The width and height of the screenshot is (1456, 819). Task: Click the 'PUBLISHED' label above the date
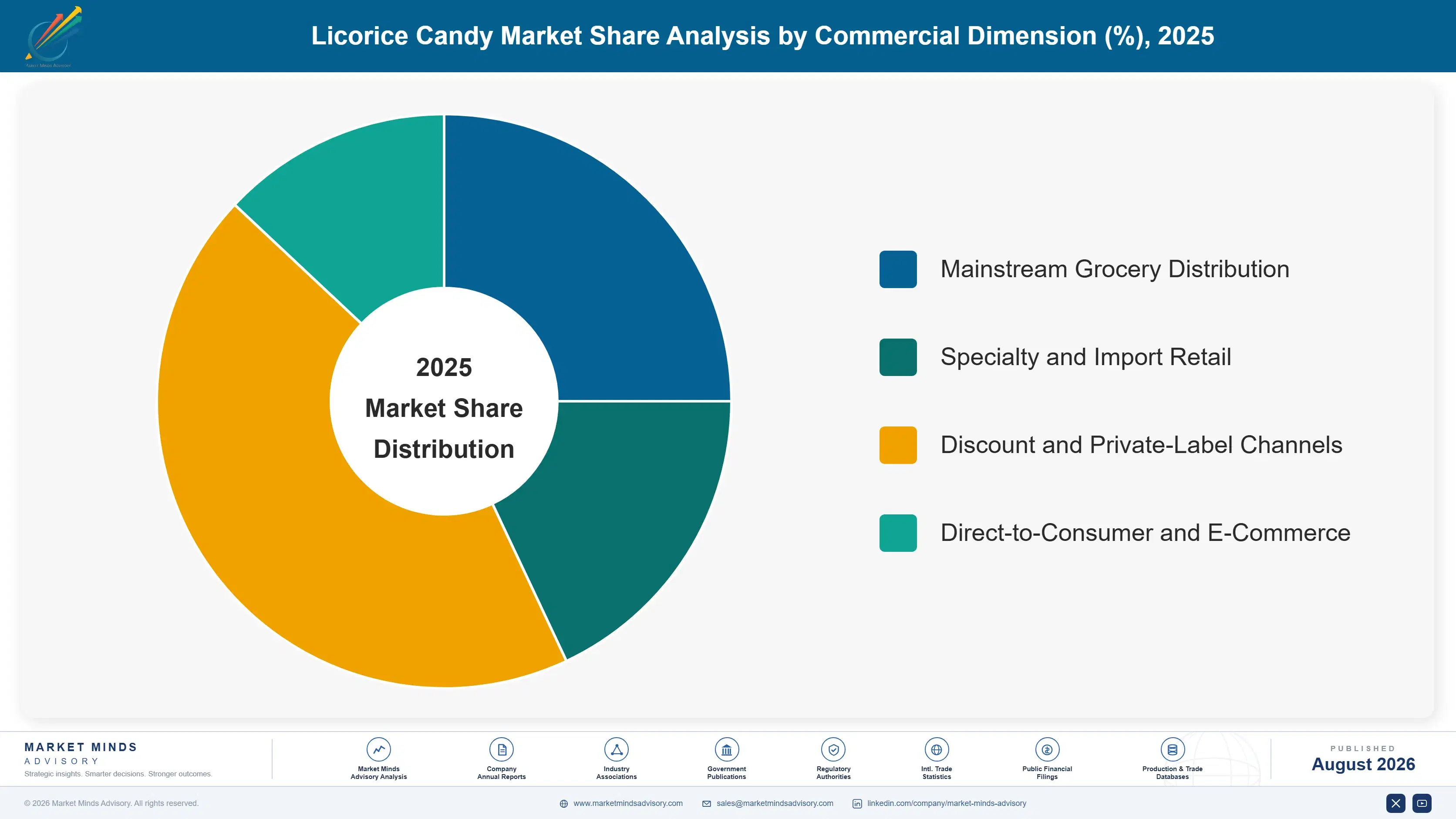tap(1363, 749)
